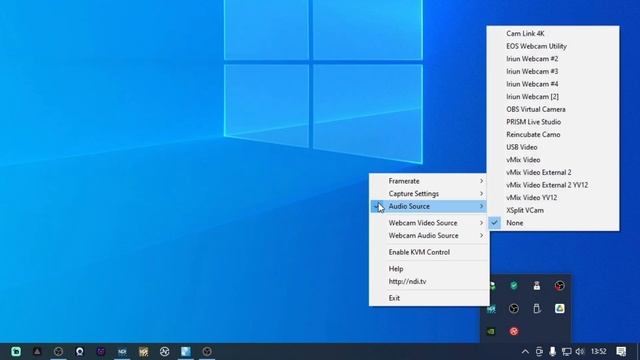Viewport: 640px width, 360px height.
Task: Expand the Webcam Video Source submenu
Action: [x=429, y=223]
